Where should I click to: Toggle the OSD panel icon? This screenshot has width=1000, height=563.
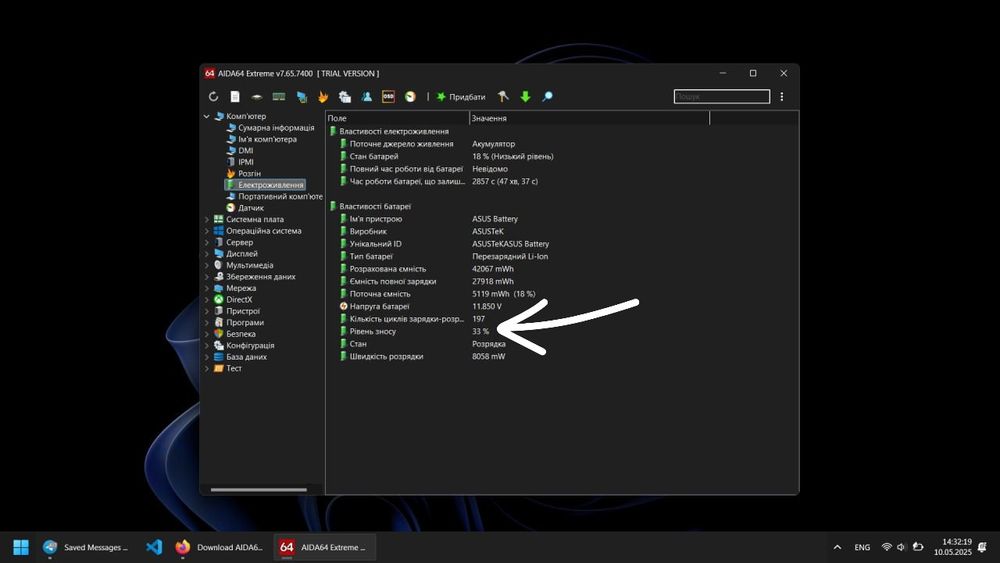coord(388,96)
